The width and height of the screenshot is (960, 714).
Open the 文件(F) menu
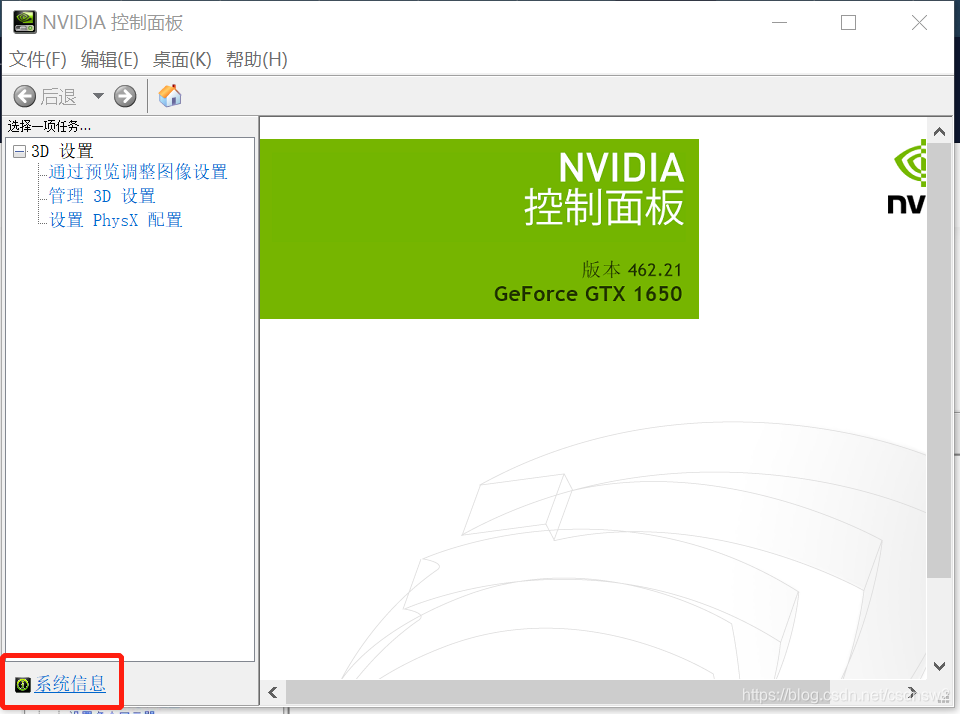[38, 59]
